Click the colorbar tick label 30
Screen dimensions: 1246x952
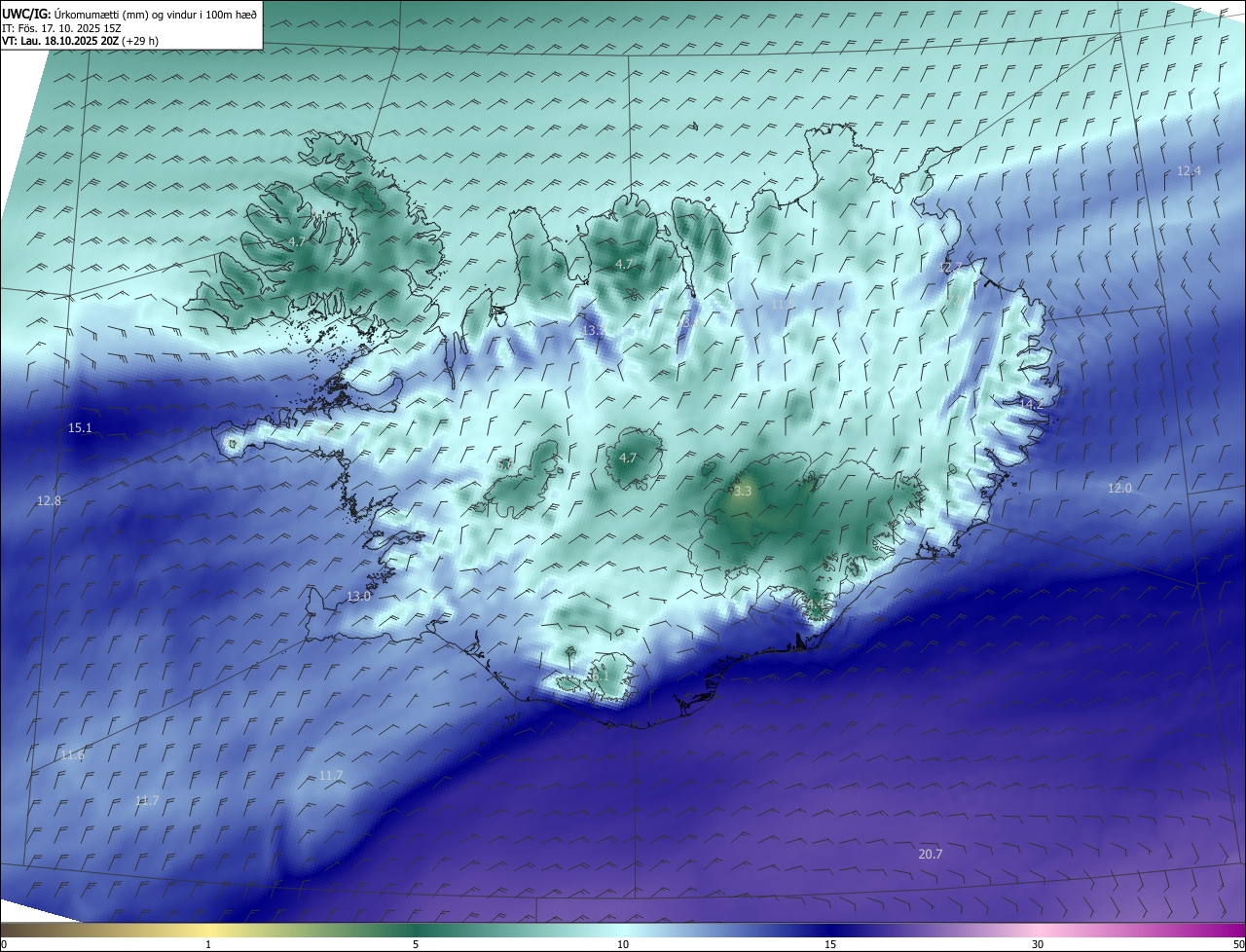click(x=1038, y=944)
